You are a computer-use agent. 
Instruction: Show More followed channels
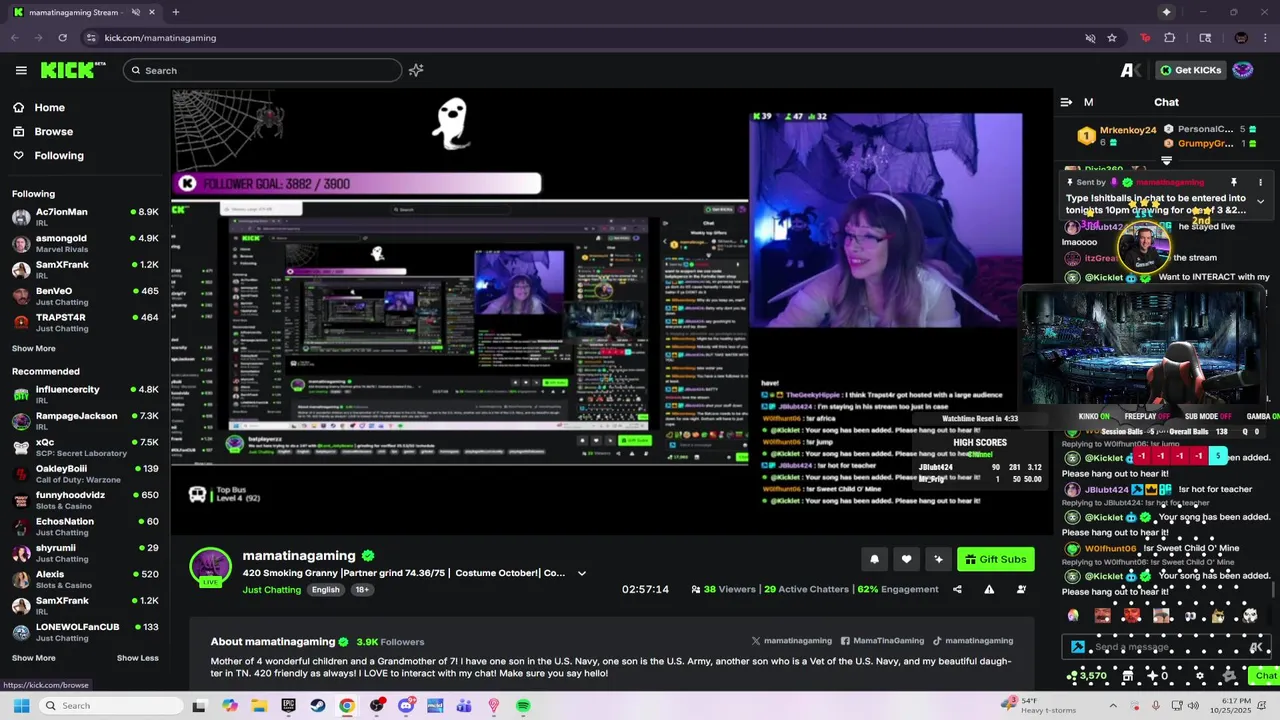pyautogui.click(x=34, y=348)
